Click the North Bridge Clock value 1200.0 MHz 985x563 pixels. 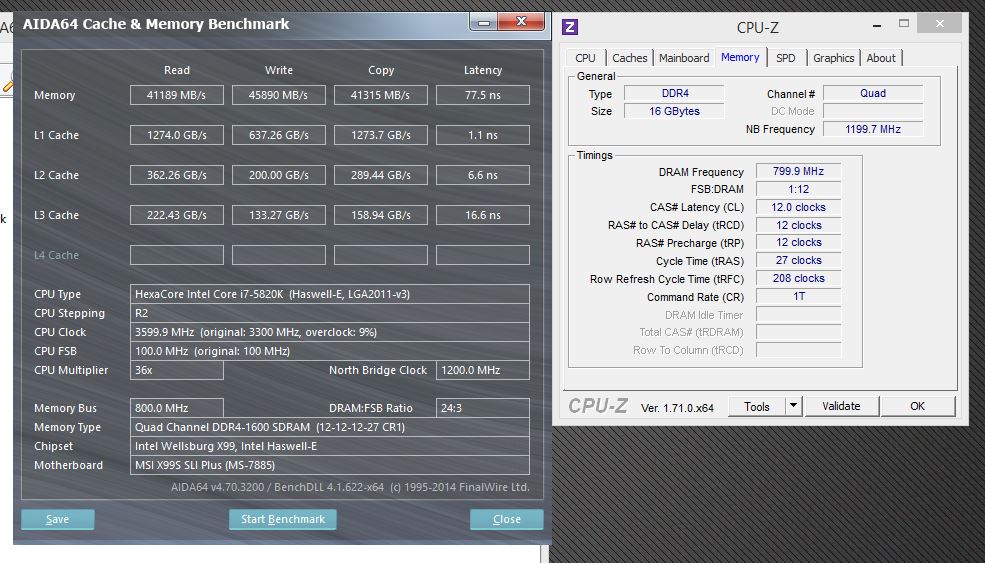pyautogui.click(x=482, y=370)
